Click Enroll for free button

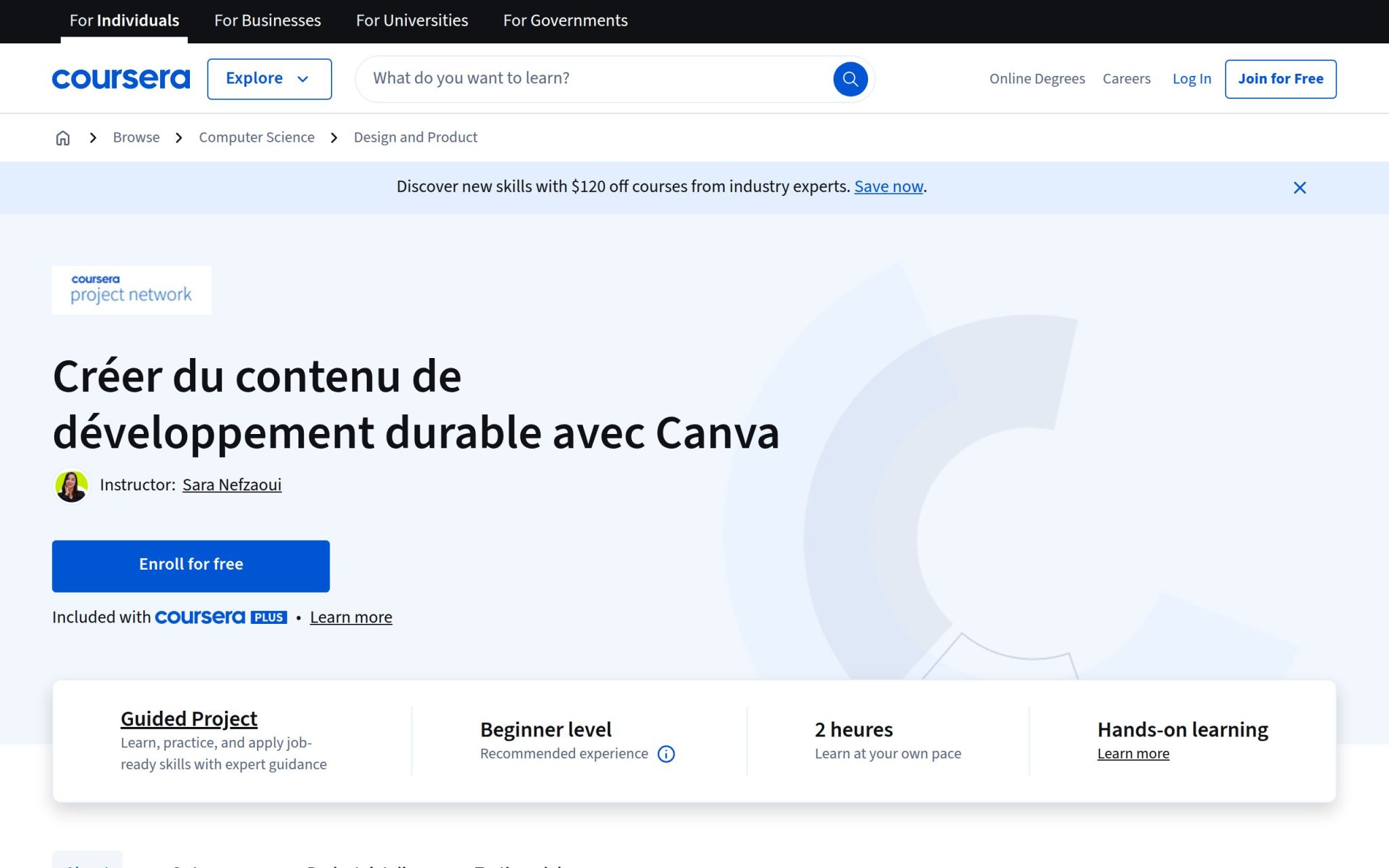(191, 566)
